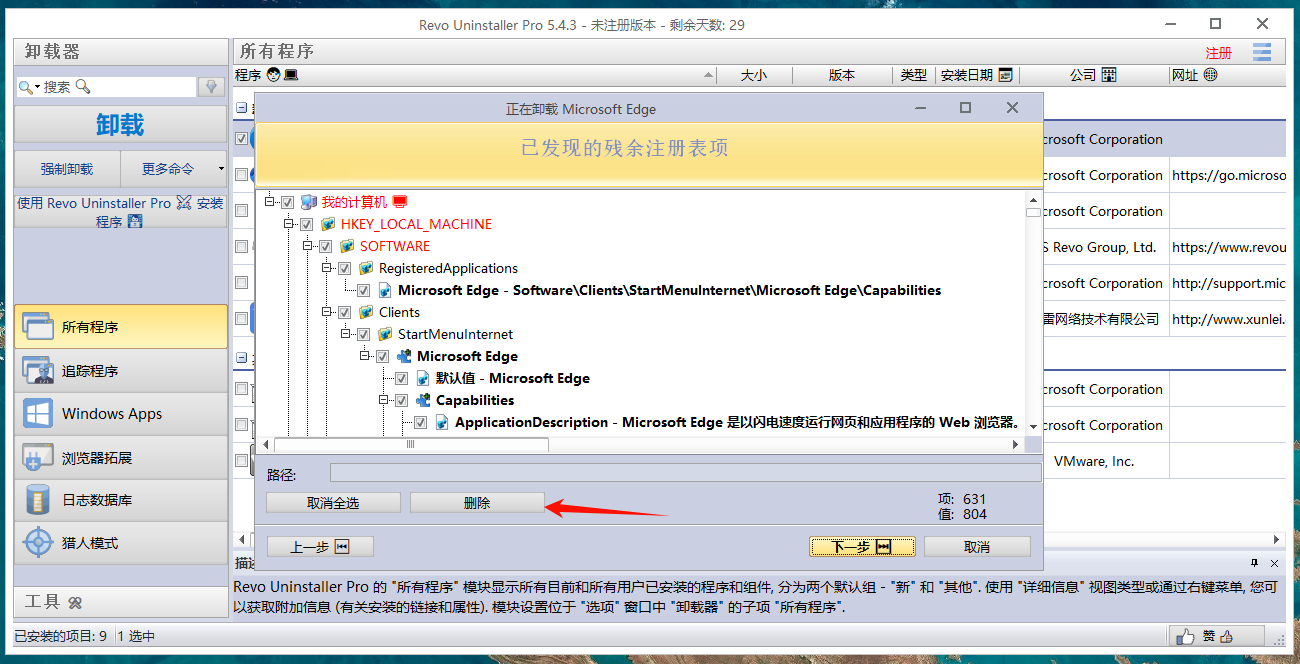Viewport: 1300px width, 664px height.
Task: Click the hamburger menu icon beside 注册
Action: click(x=1262, y=53)
